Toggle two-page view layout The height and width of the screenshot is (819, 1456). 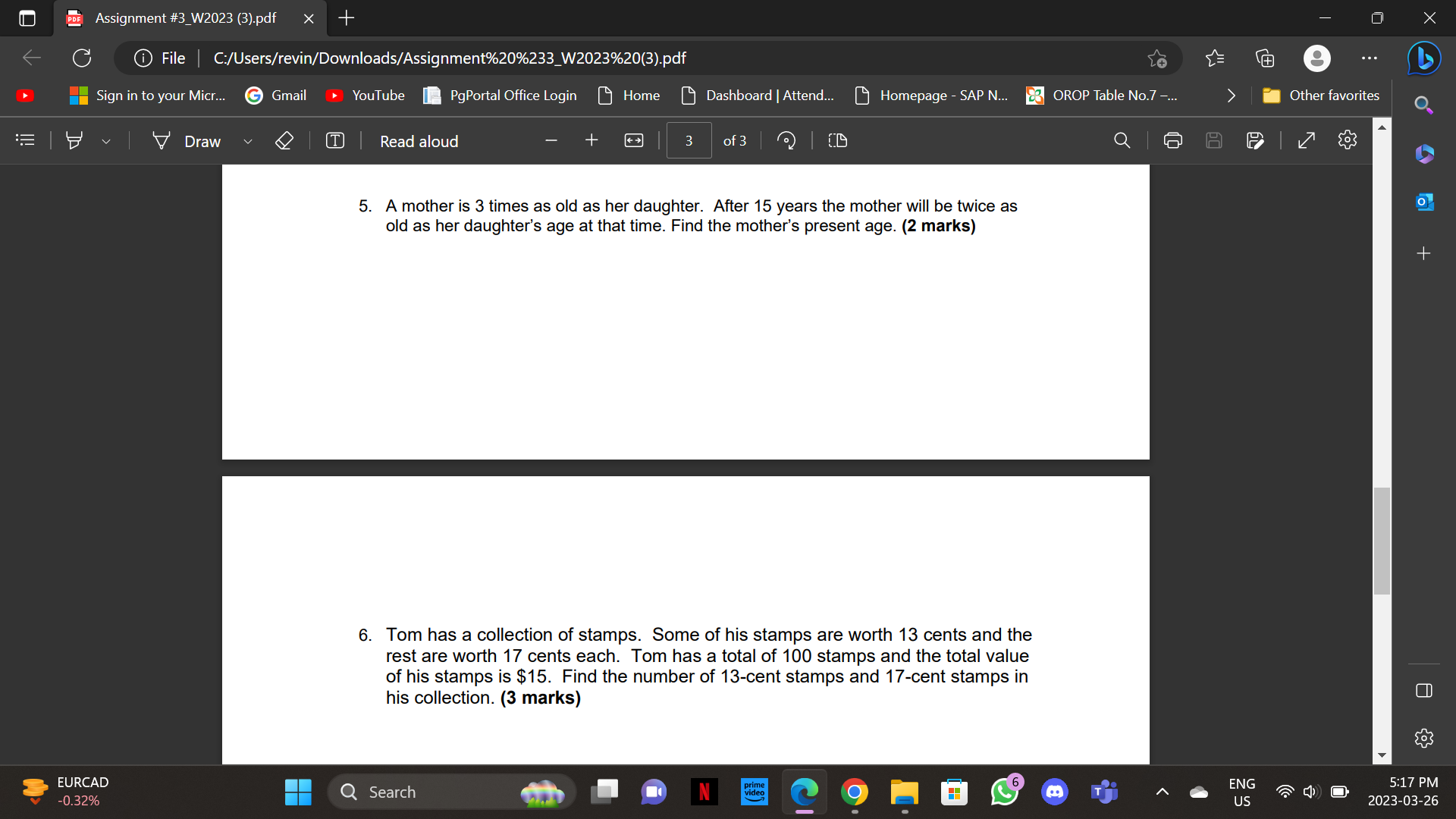point(836,140)
